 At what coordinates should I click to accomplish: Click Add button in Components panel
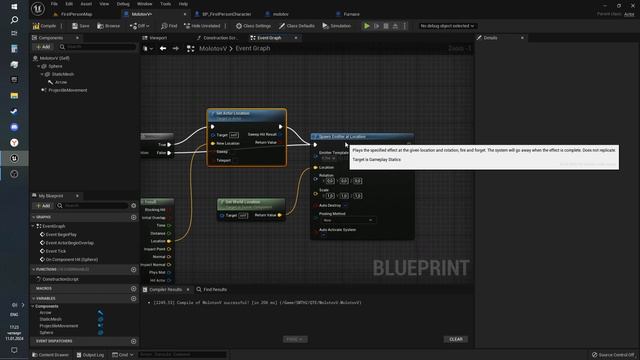[x=43, y=47]
